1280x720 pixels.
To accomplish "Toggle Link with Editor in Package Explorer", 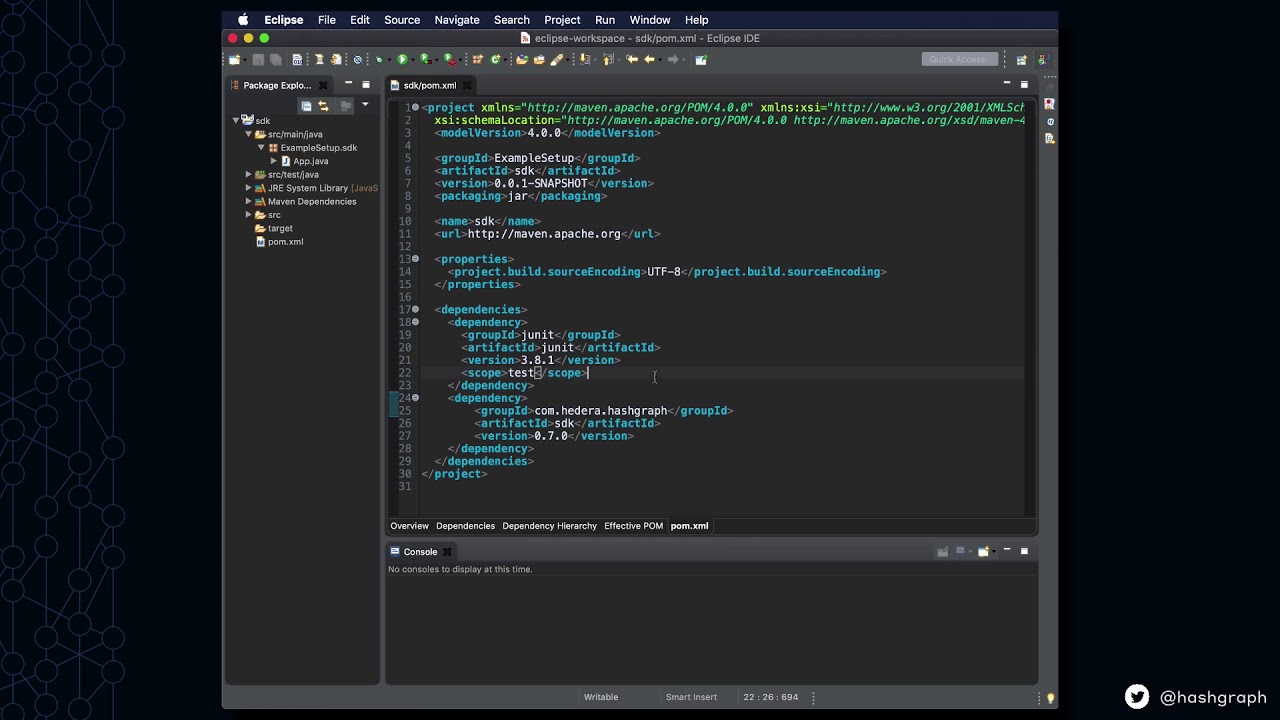I will point(323,105).
